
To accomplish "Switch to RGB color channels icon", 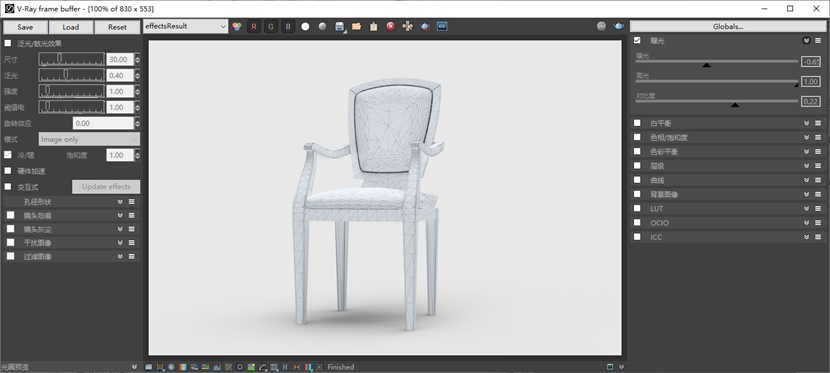I will [237, 26].
